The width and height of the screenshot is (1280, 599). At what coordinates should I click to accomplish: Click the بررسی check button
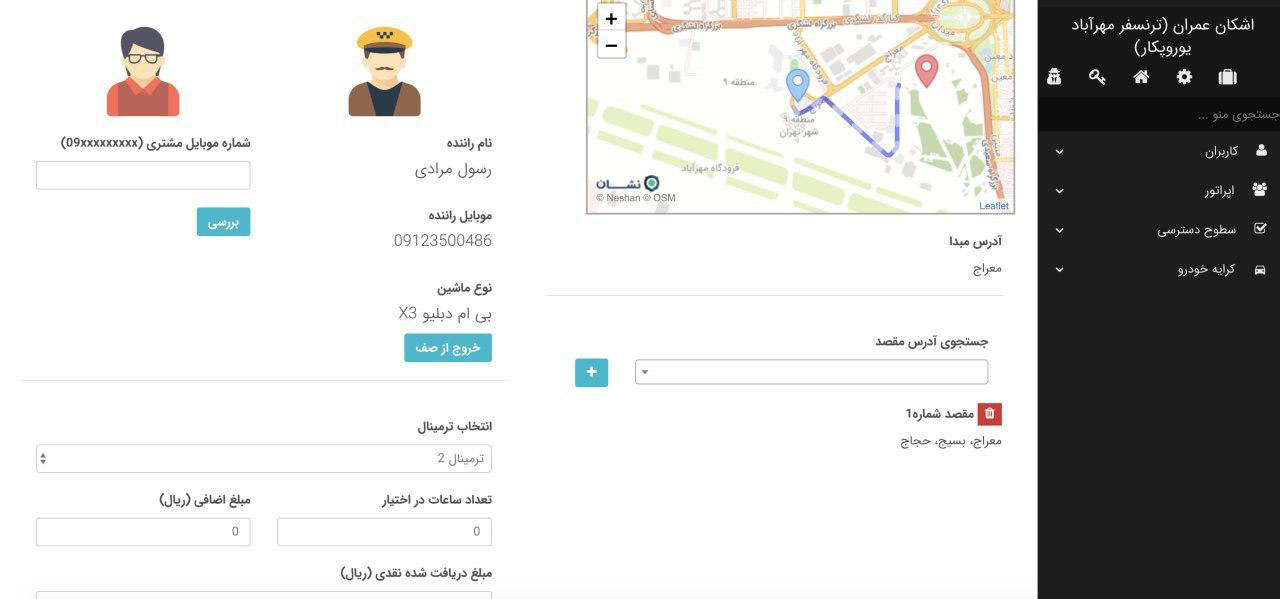tap(223, 222)
